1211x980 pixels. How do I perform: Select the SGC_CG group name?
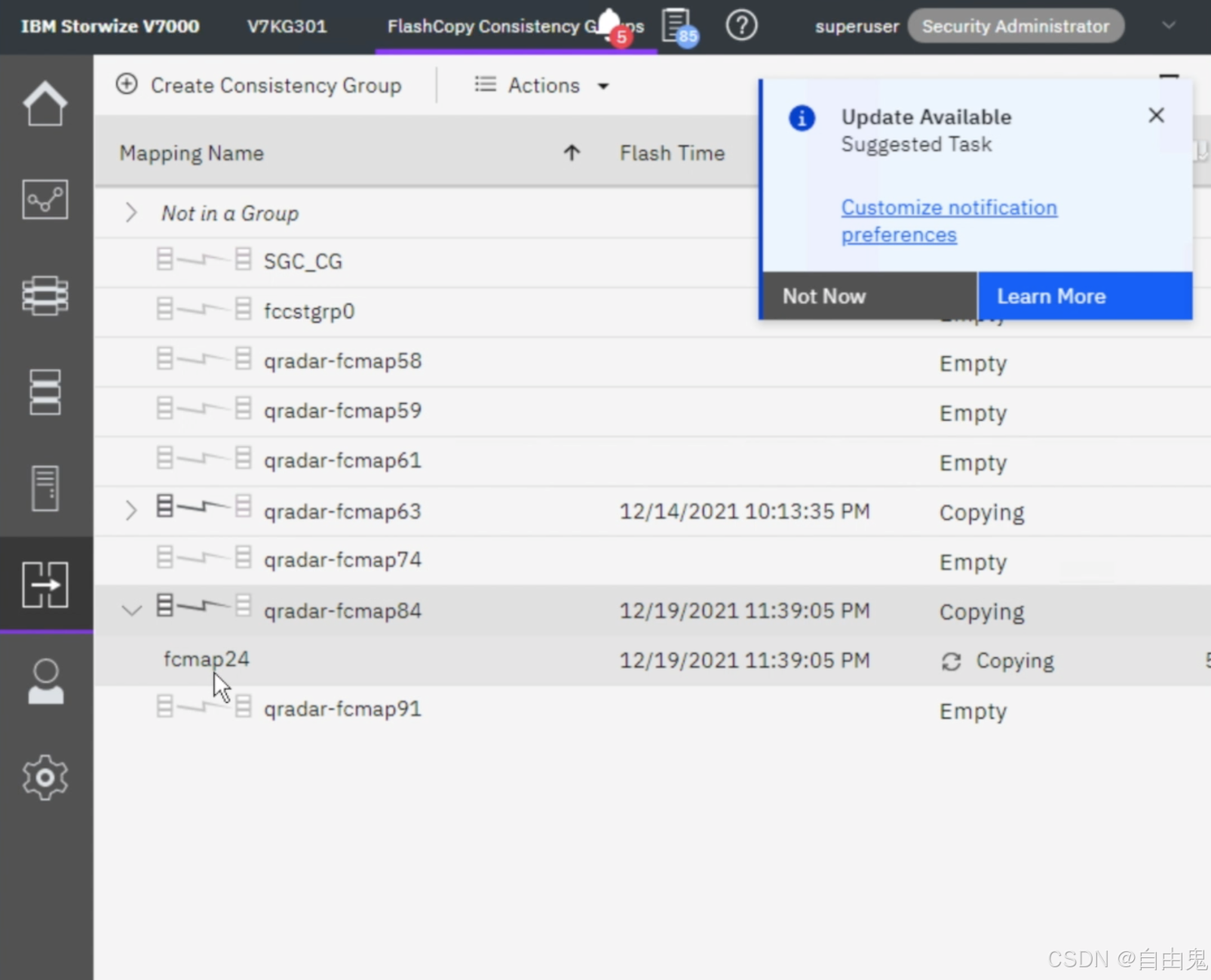(302, 262)
